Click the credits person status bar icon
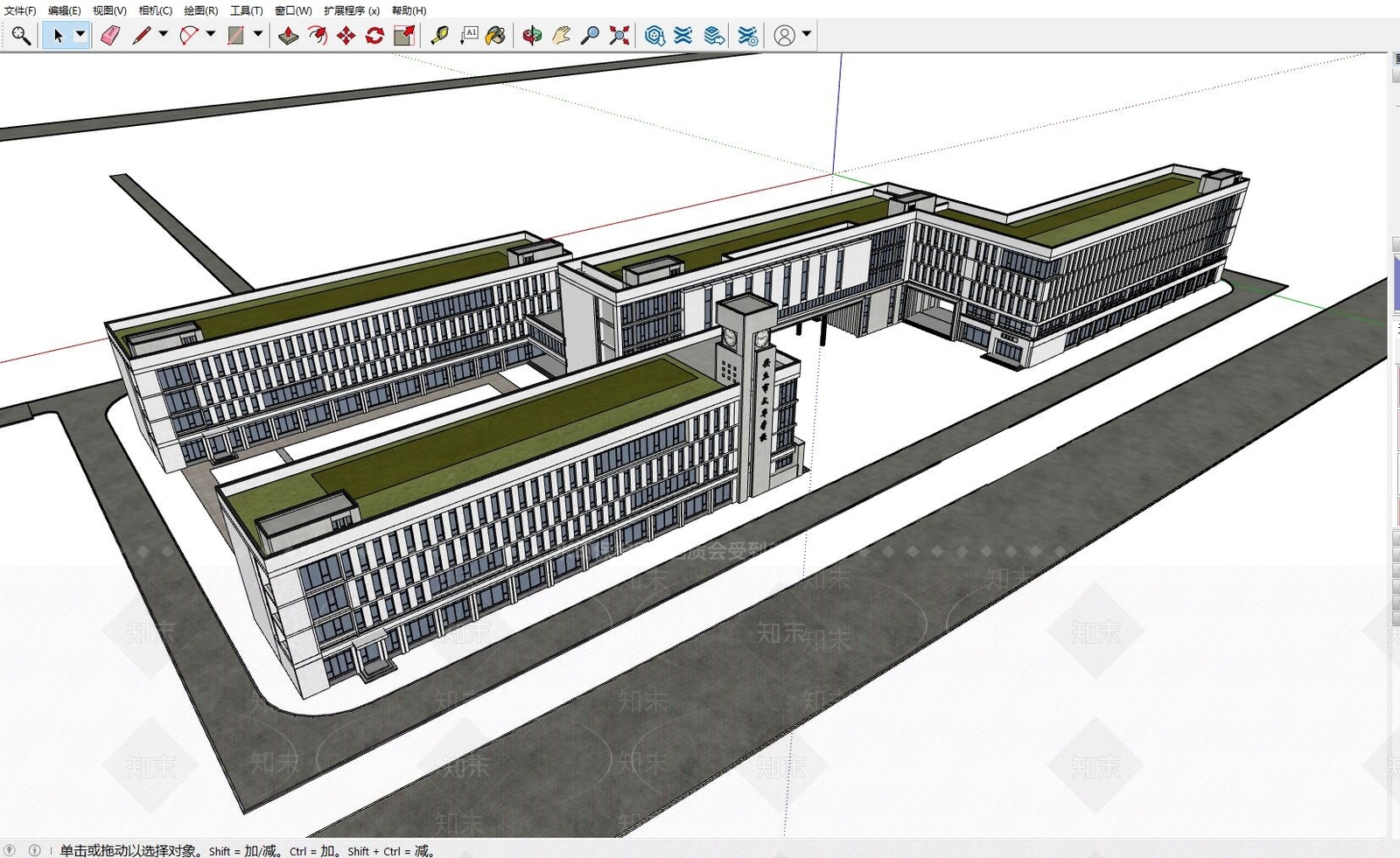Viewport: 1400px width, 858px height. 35,850
